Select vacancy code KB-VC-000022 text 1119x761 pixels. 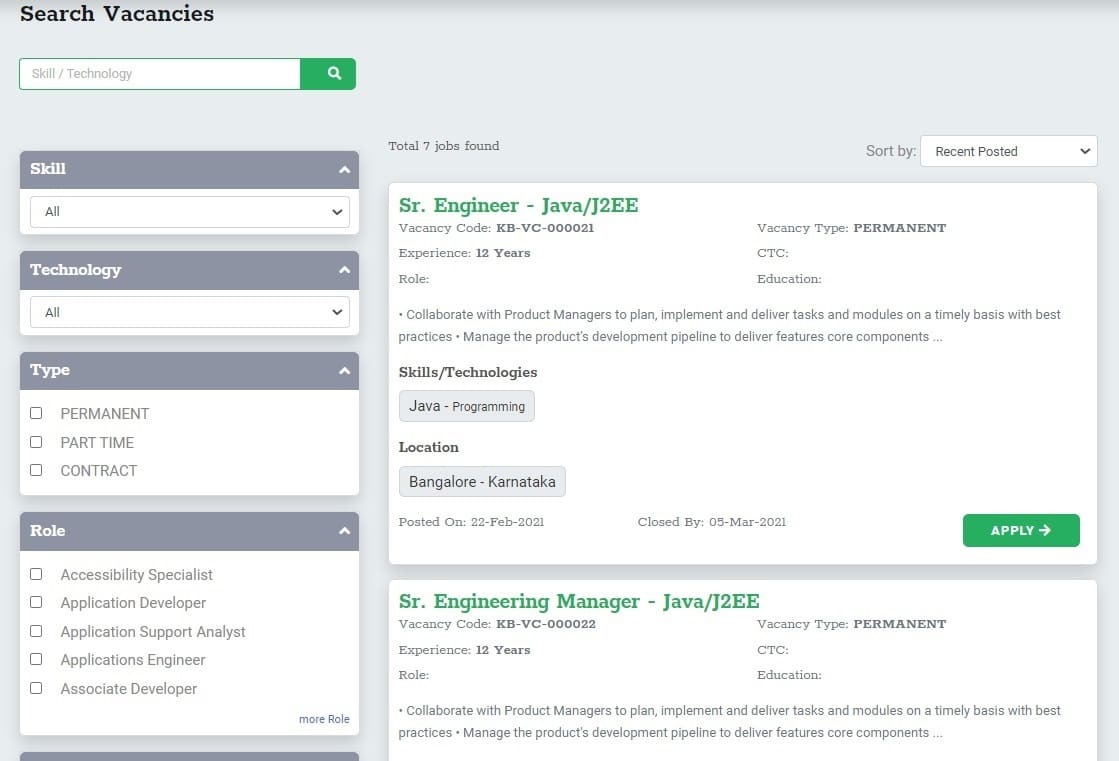click(546, 624)
